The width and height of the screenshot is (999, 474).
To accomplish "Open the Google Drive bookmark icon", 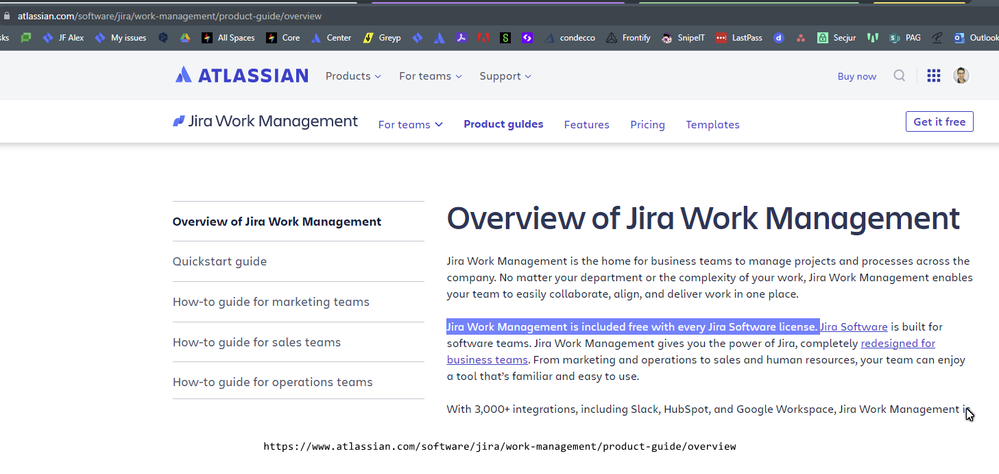I will (x=185, y=38).
